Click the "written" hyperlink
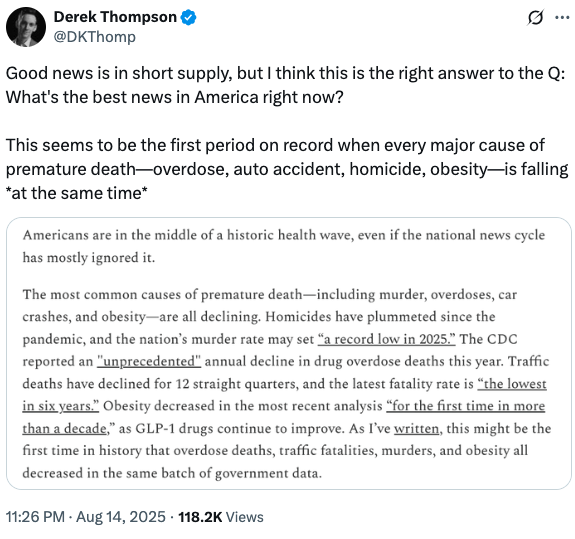The image size is (575, 539). click(x=416, y=428)
